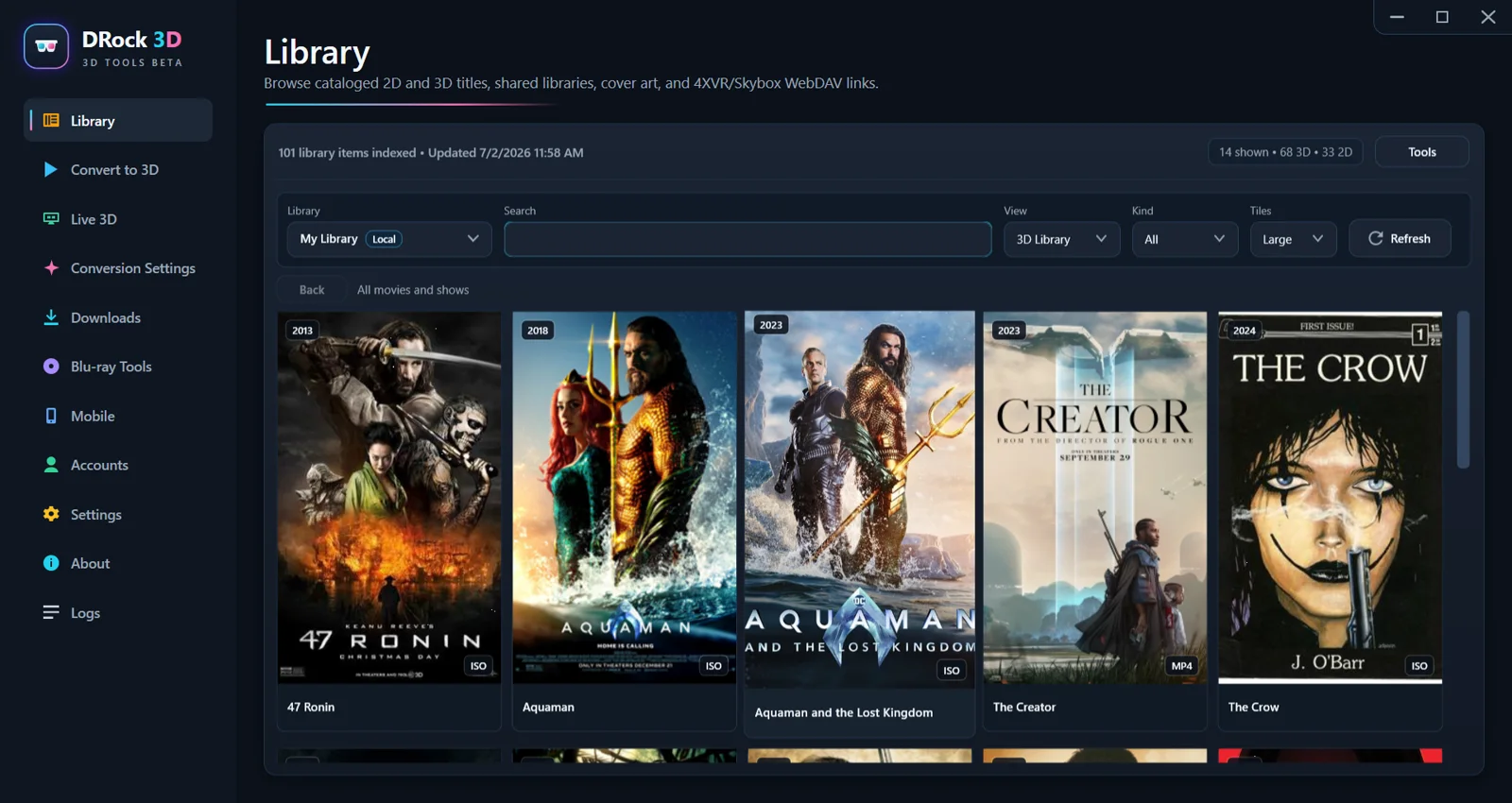
Task: Open the My Library source dropdown
Action: pyautogui.click(x=389, y=239)
